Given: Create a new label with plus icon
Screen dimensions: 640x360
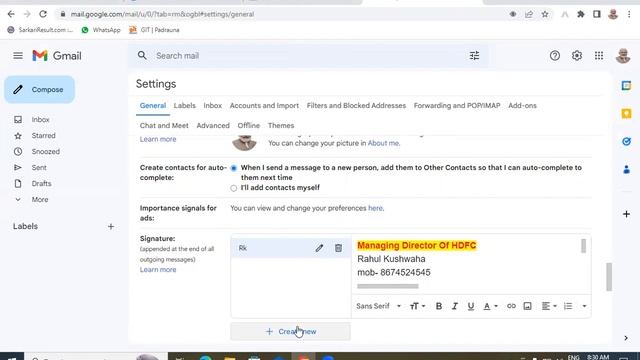Looking at the screenshot, I should pos(111,227).
